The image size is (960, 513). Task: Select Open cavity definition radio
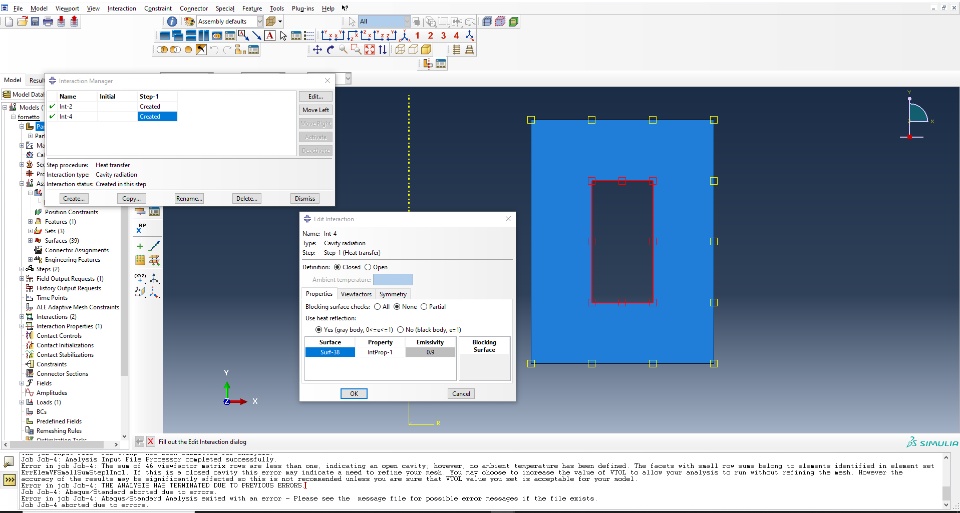pyautogui.click(x=367, y=267)
